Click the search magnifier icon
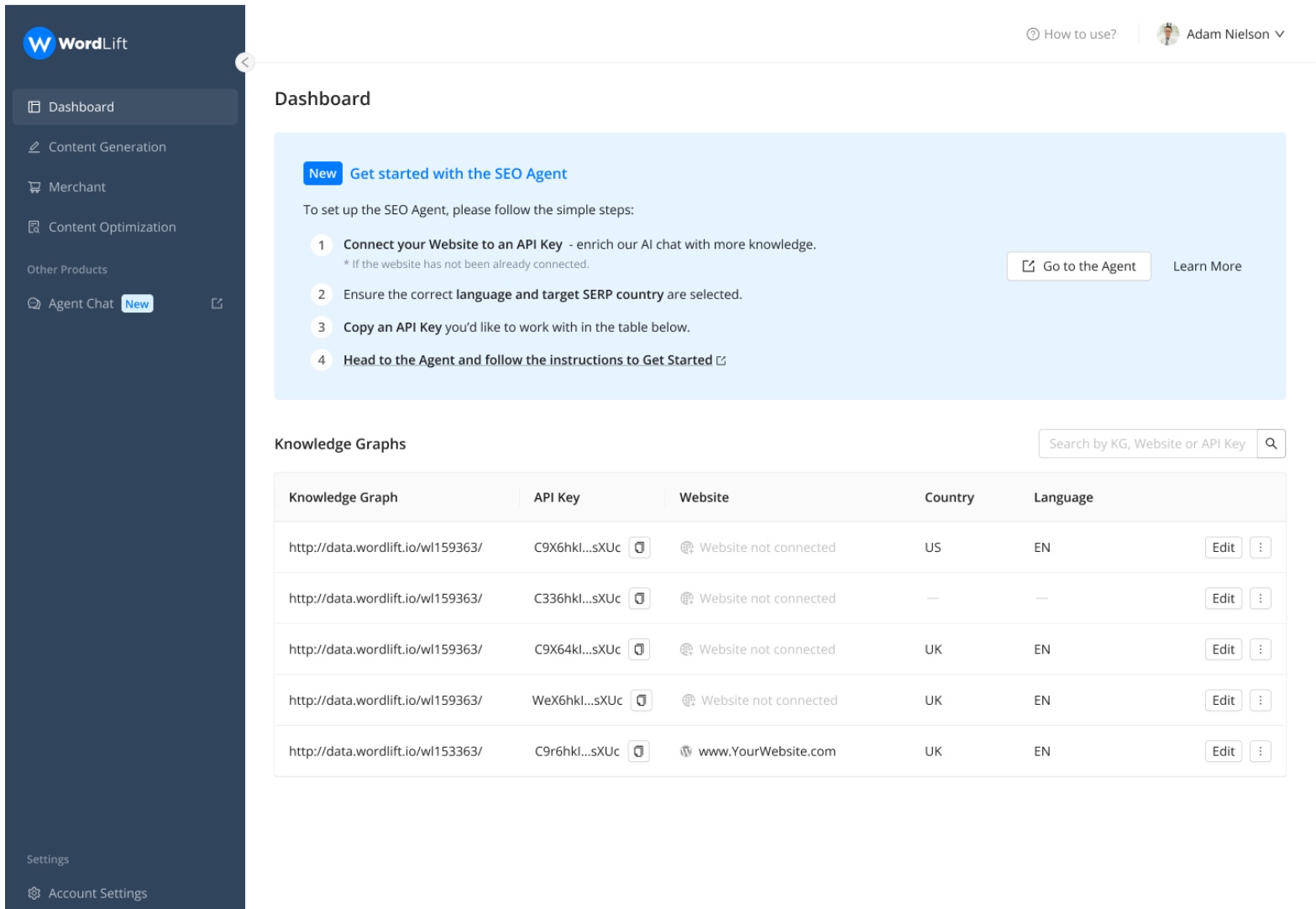Viewport: 1316px width, 909px height. click(1271, 444)
